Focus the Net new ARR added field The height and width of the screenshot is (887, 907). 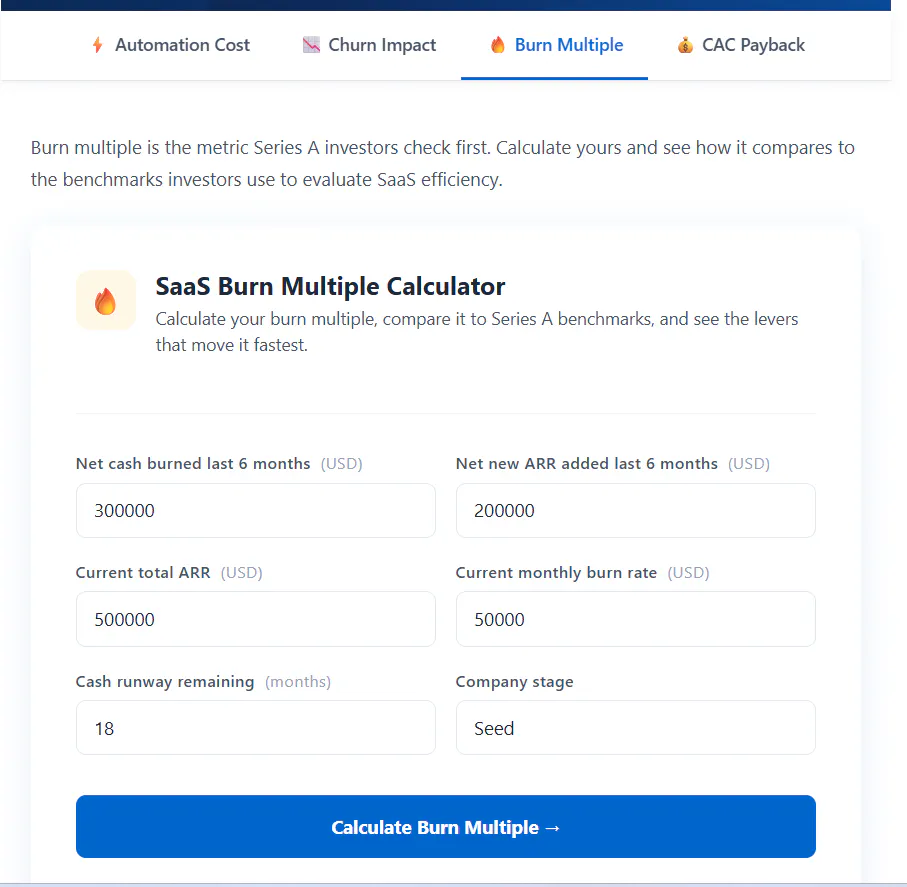[636, 510]
